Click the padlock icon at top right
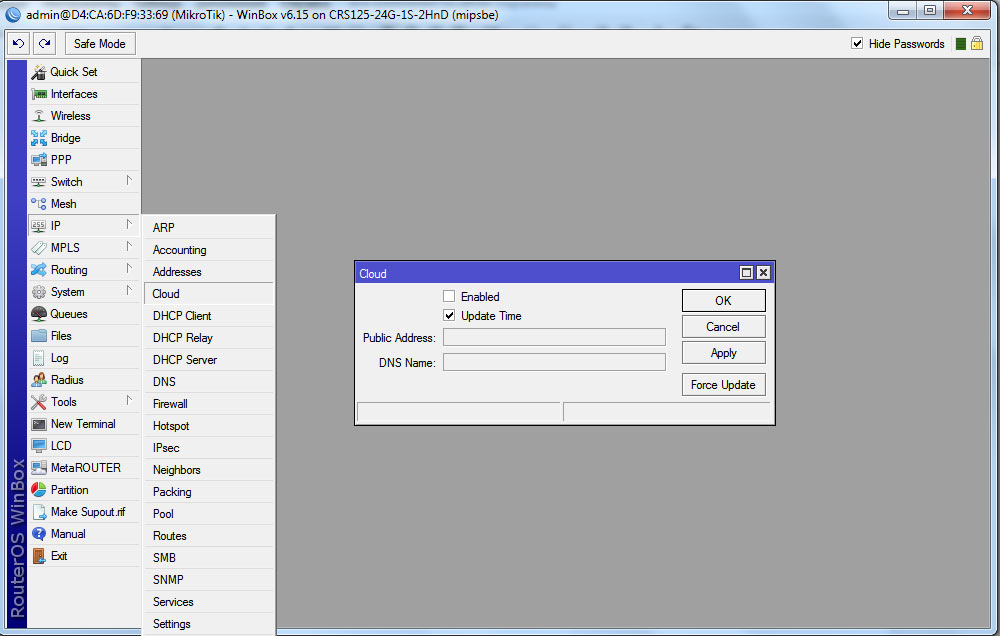 coord(977,44)
